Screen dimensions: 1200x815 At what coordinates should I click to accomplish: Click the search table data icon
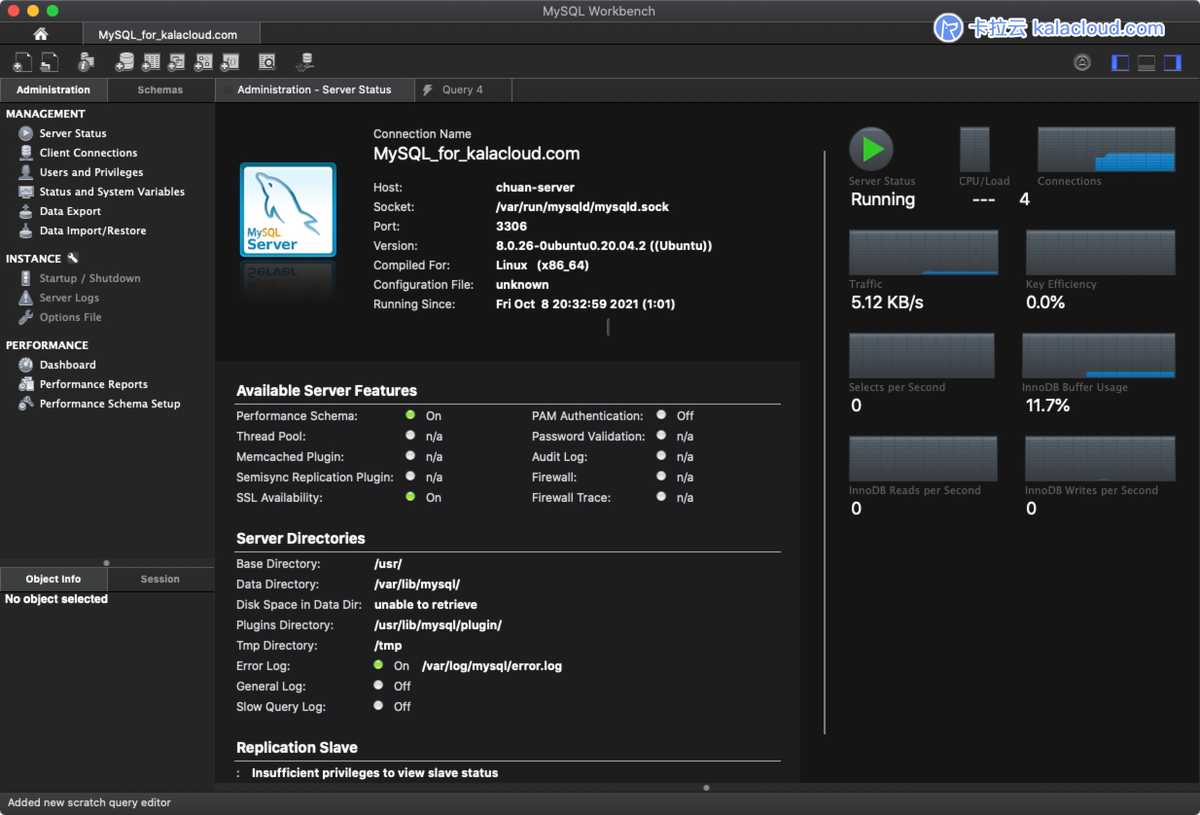pyautogui.click(x=267, y=62)
